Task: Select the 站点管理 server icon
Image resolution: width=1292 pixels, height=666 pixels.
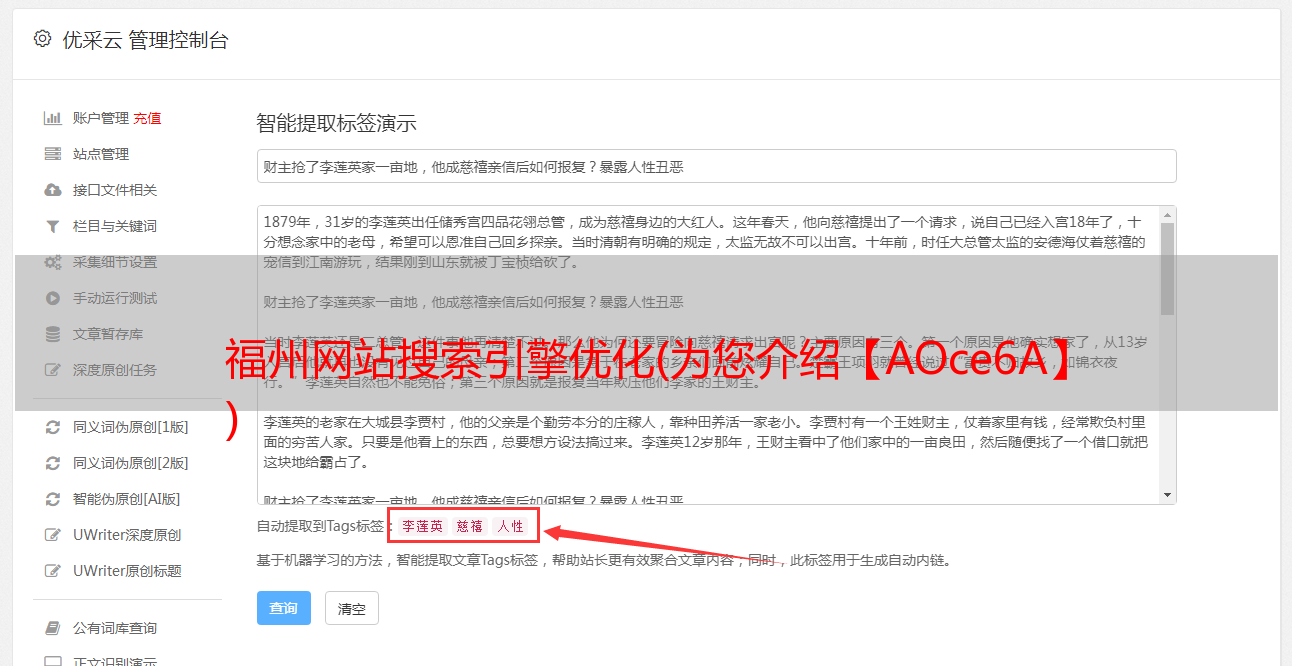Action: point(53,154)
